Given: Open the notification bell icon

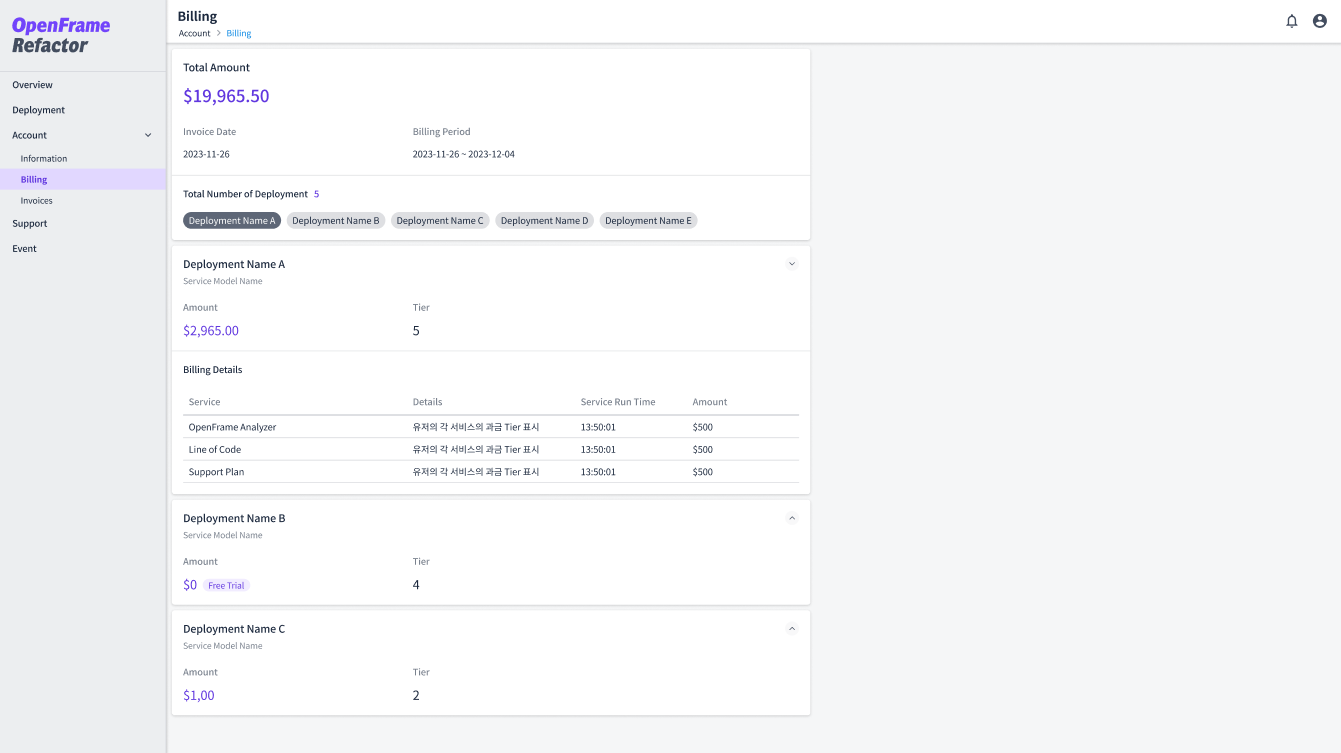Looking at the screenshot, I should [x=1291, y=20].
